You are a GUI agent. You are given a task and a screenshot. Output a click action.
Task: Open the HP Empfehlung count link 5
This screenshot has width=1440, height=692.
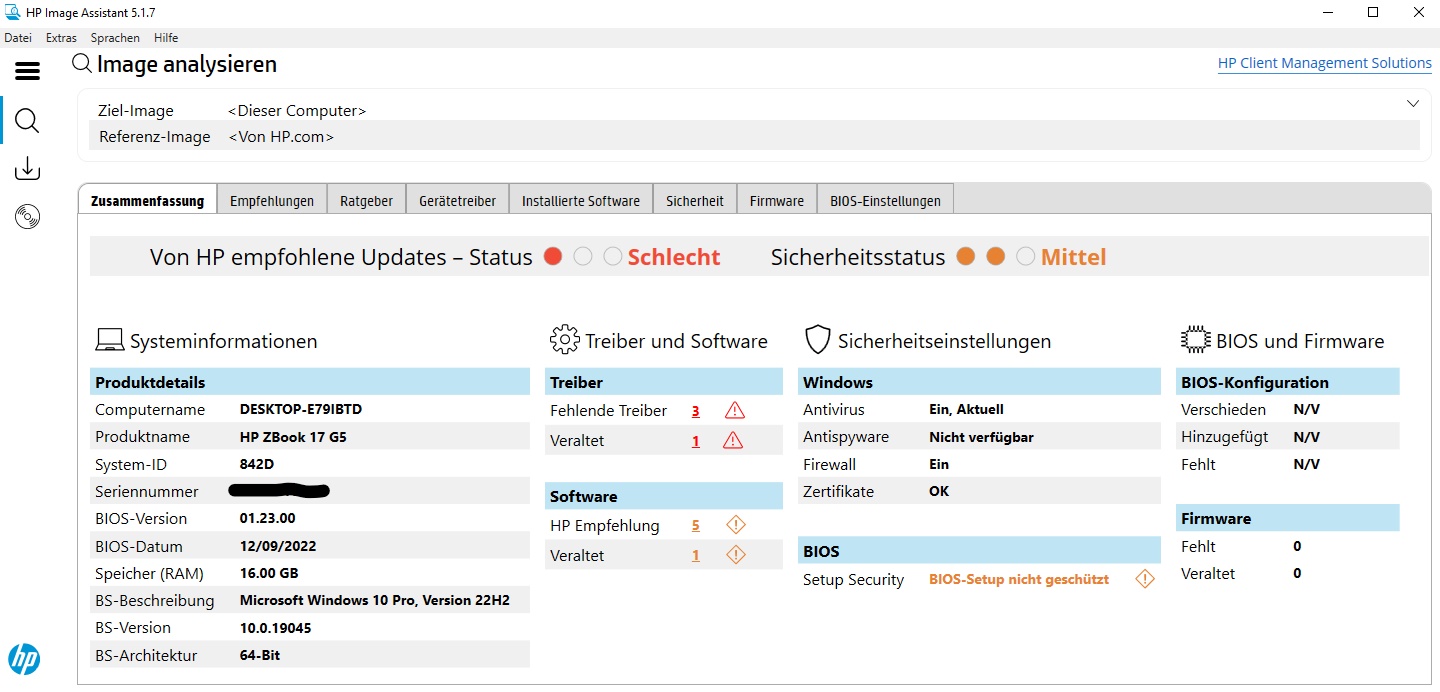pos(696,526)
